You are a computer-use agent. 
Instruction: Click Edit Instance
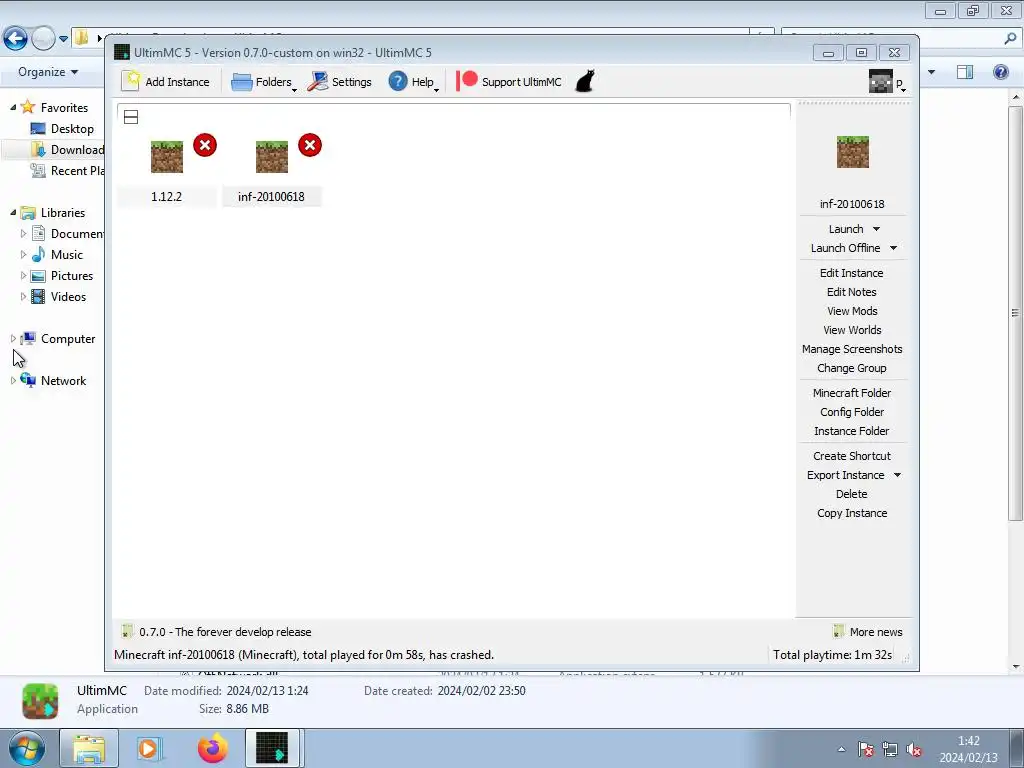(852, 273)
